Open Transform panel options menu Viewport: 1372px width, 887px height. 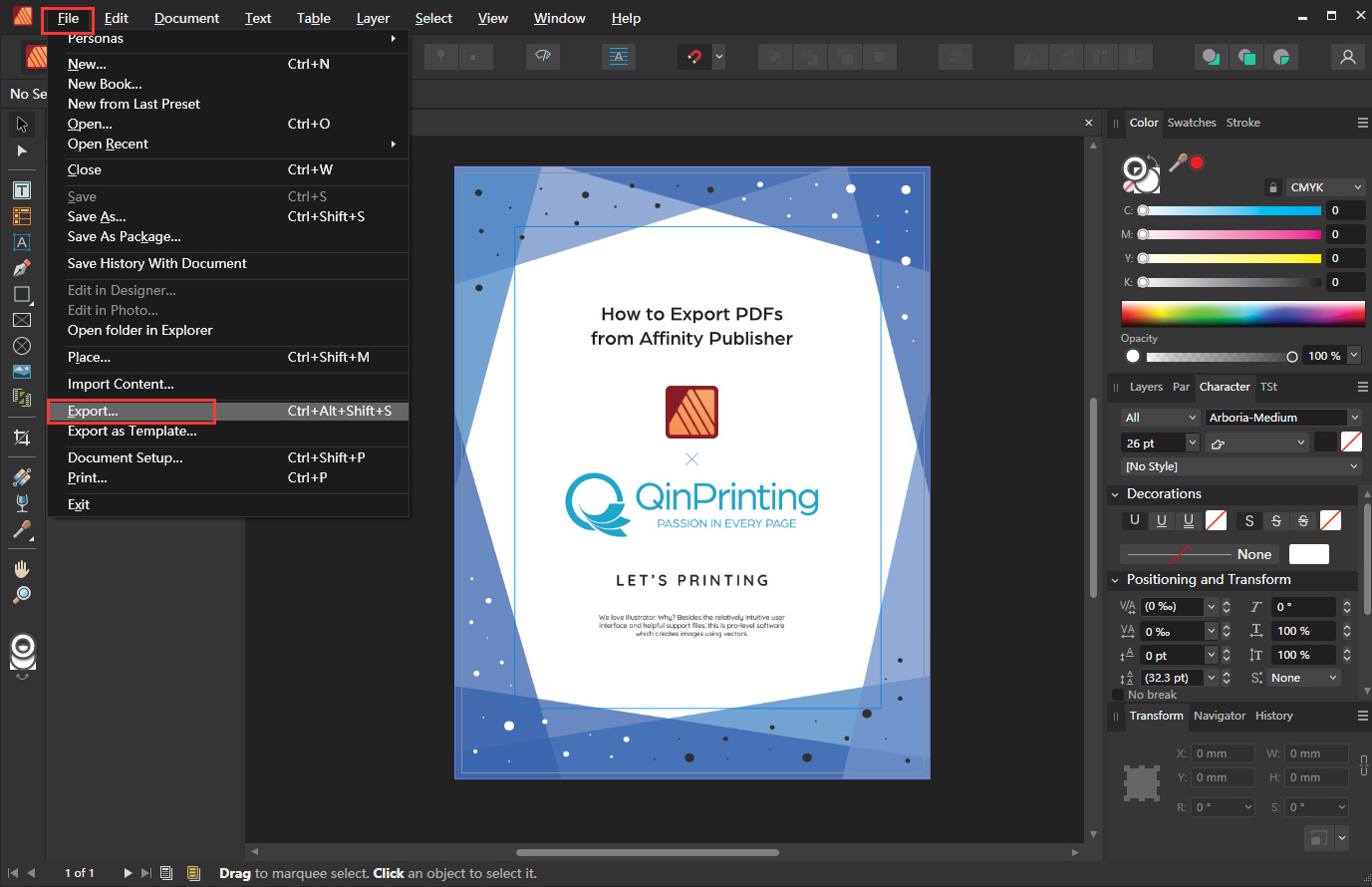[1362, 716]
